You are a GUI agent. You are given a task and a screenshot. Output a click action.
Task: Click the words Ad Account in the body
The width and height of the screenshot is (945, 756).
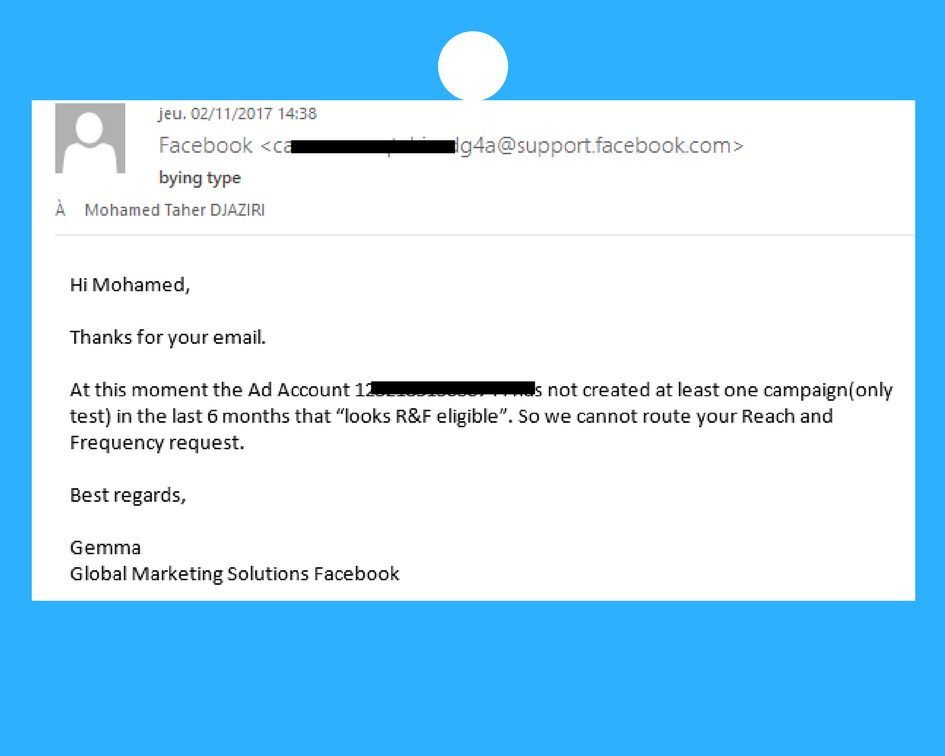pyautogui.click(x=300, y=390)
